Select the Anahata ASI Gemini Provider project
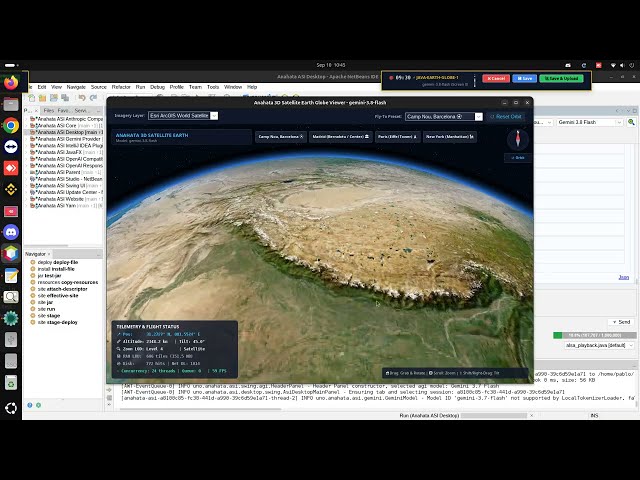Screen dimensions: 640x480 pos(66,139)
